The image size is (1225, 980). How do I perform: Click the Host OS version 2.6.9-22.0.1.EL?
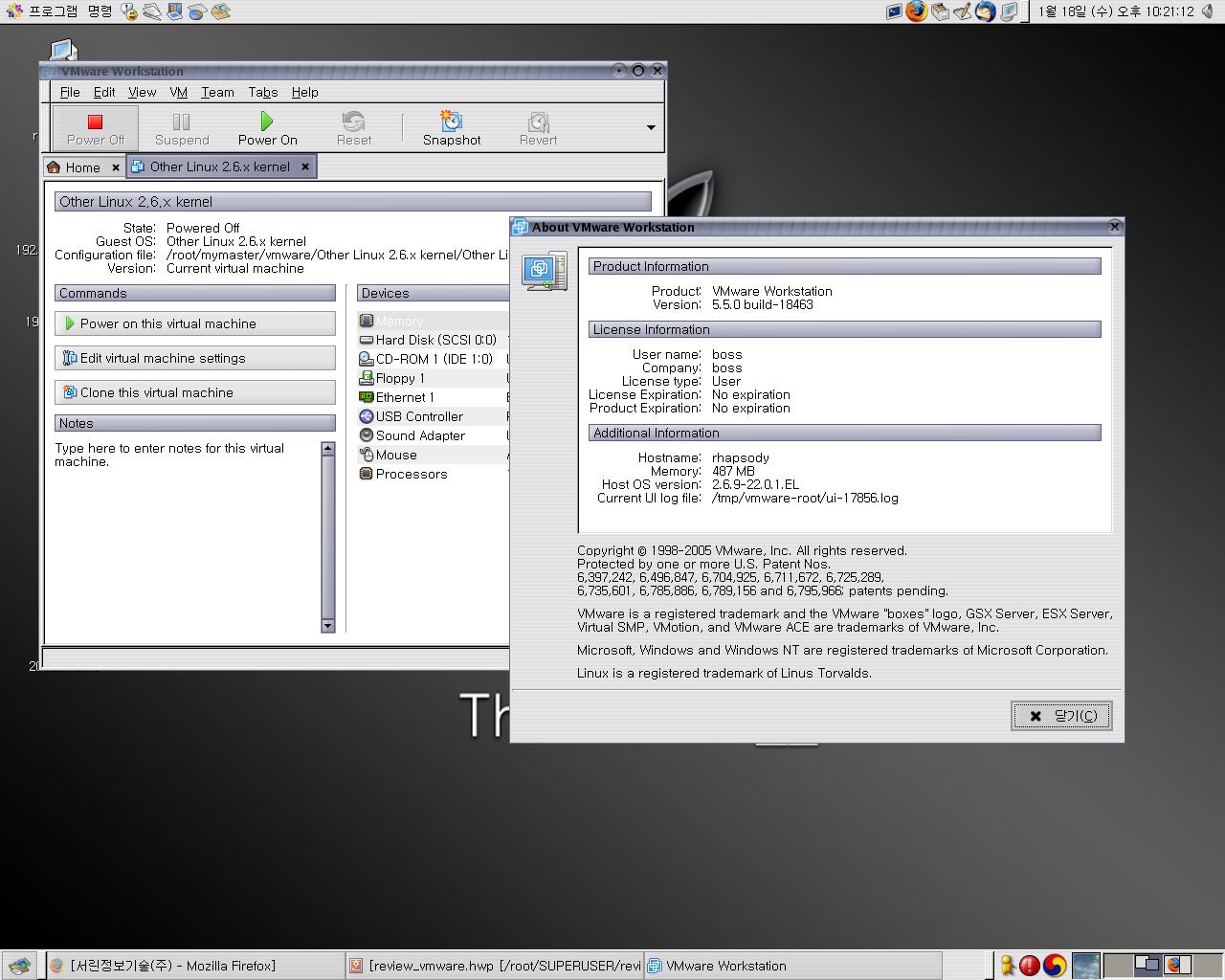pyautogui.click(x=755, y=484)
